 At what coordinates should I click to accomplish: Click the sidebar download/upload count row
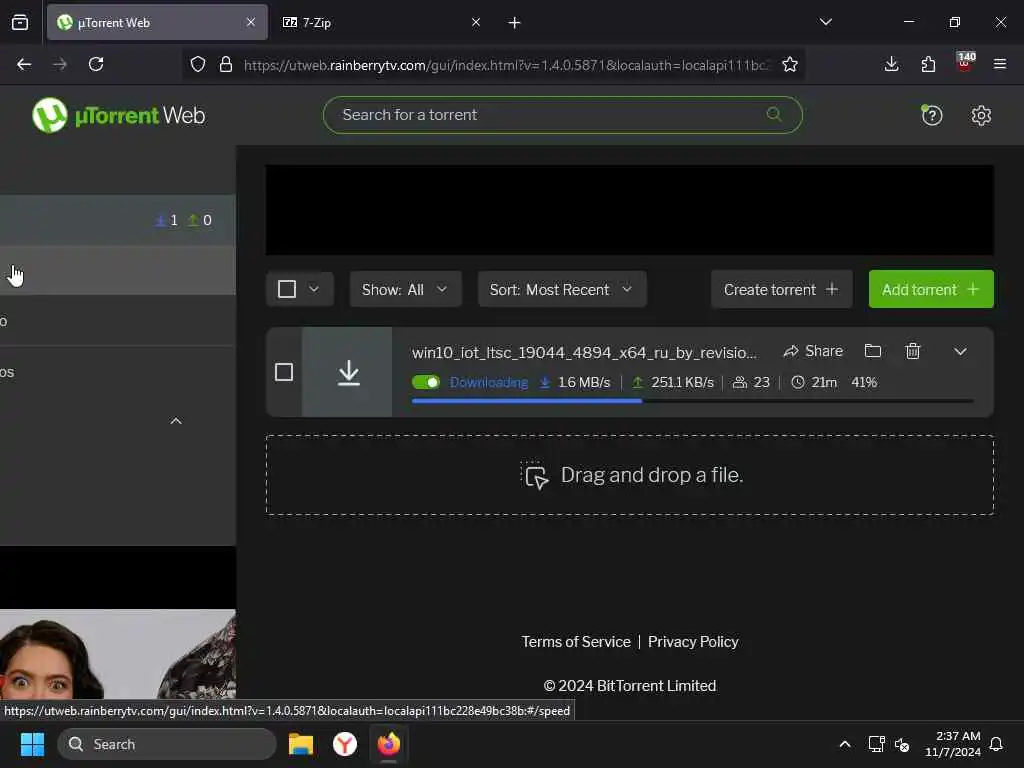click(x=118, y=220)
